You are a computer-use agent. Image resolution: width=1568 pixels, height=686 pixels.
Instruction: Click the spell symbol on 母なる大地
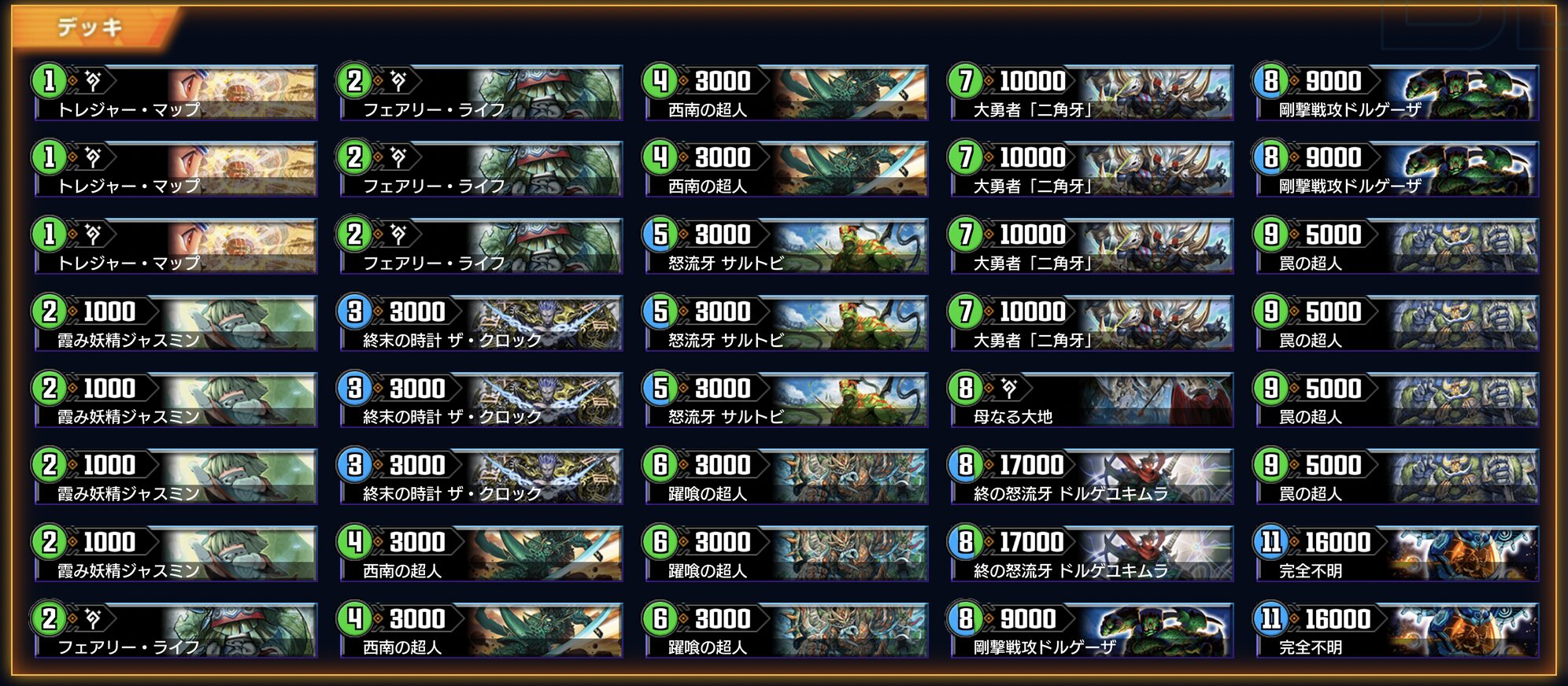[x=1008, y=387]
